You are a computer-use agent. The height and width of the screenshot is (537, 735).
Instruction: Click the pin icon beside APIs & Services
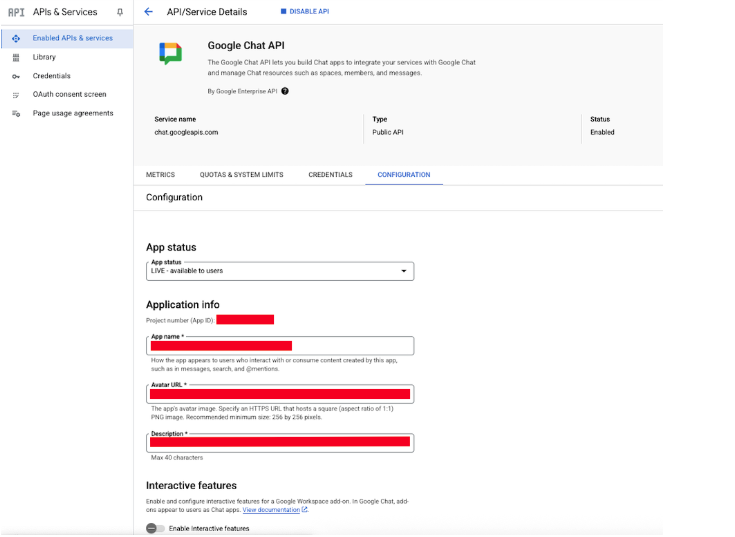pyautogui.click(x=120, y=12)
